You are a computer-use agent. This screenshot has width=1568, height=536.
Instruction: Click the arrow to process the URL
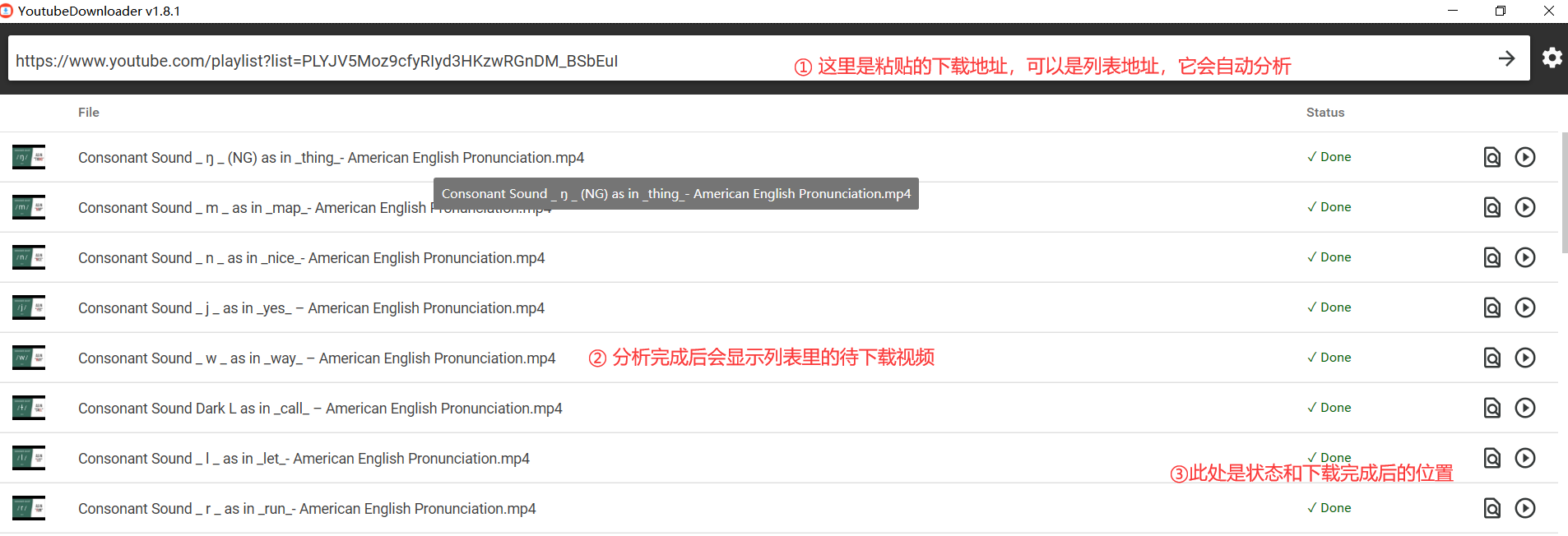pyautogui.click(x=1506, y=58)
